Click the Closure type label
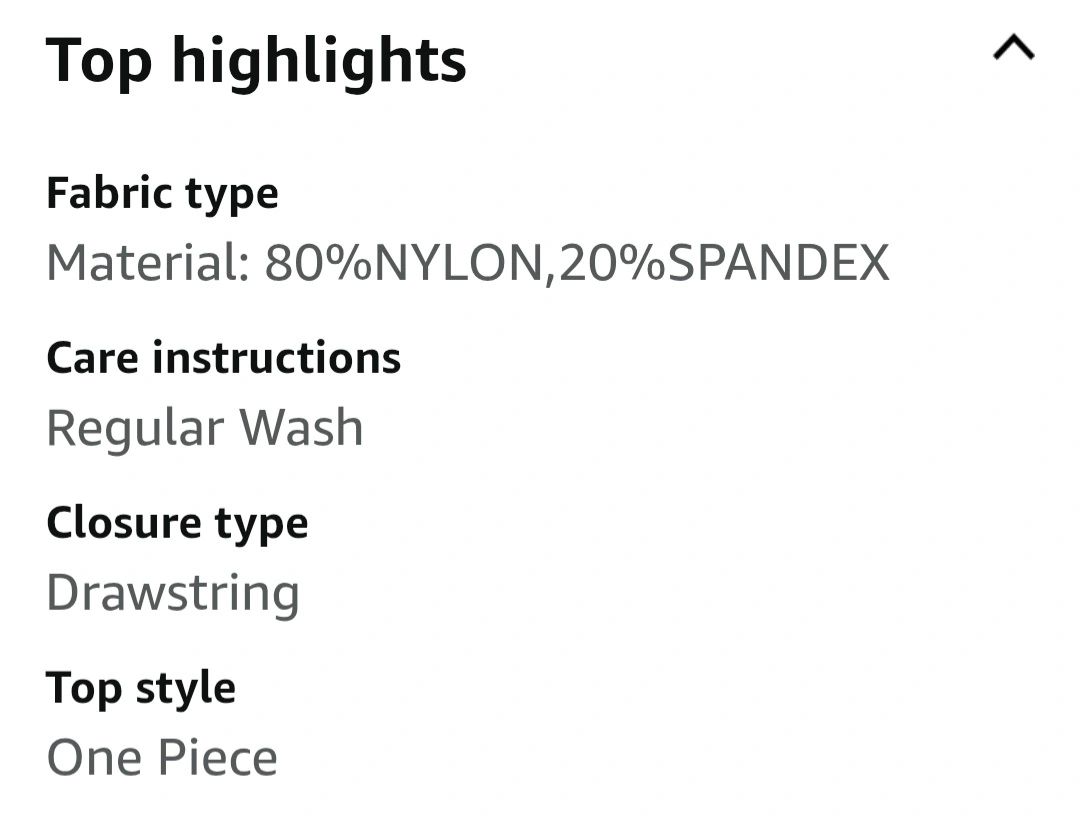The width and height of the screenshot is (1080, 824). (x=177, y=525)
